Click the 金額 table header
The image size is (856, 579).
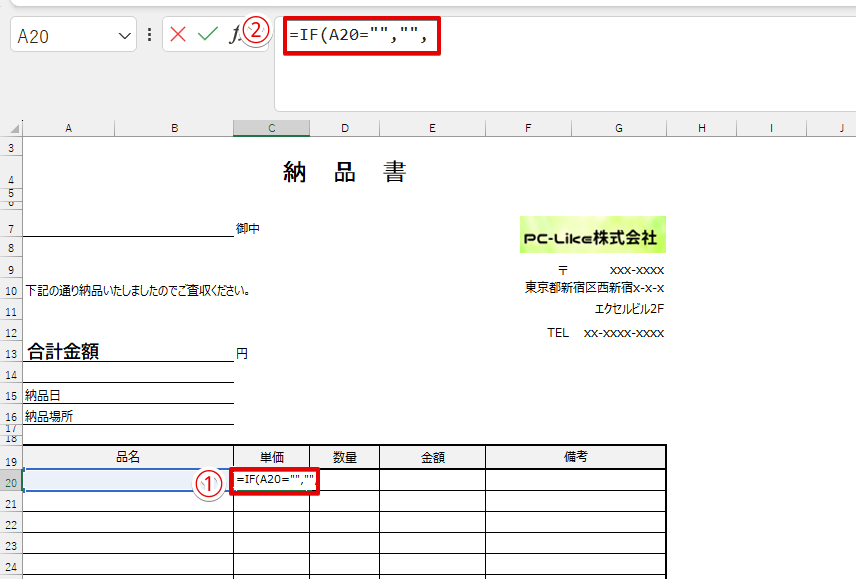point(432,457)
